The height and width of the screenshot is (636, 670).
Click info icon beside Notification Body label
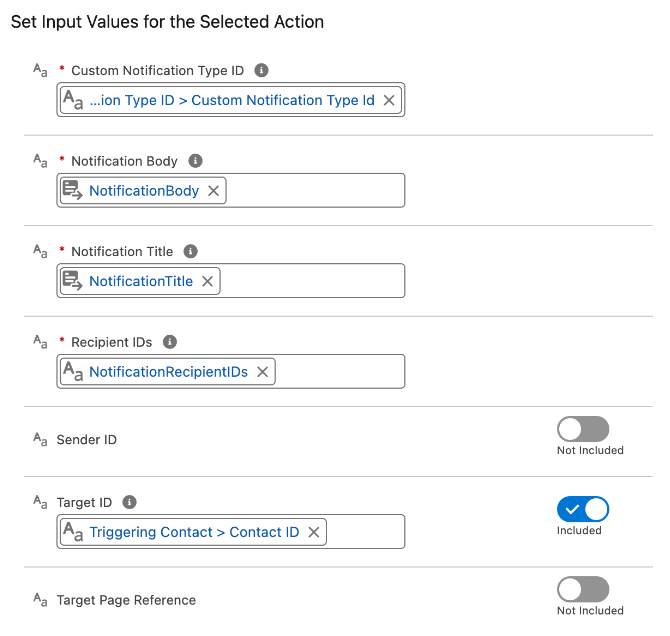(x=195, y=161)
